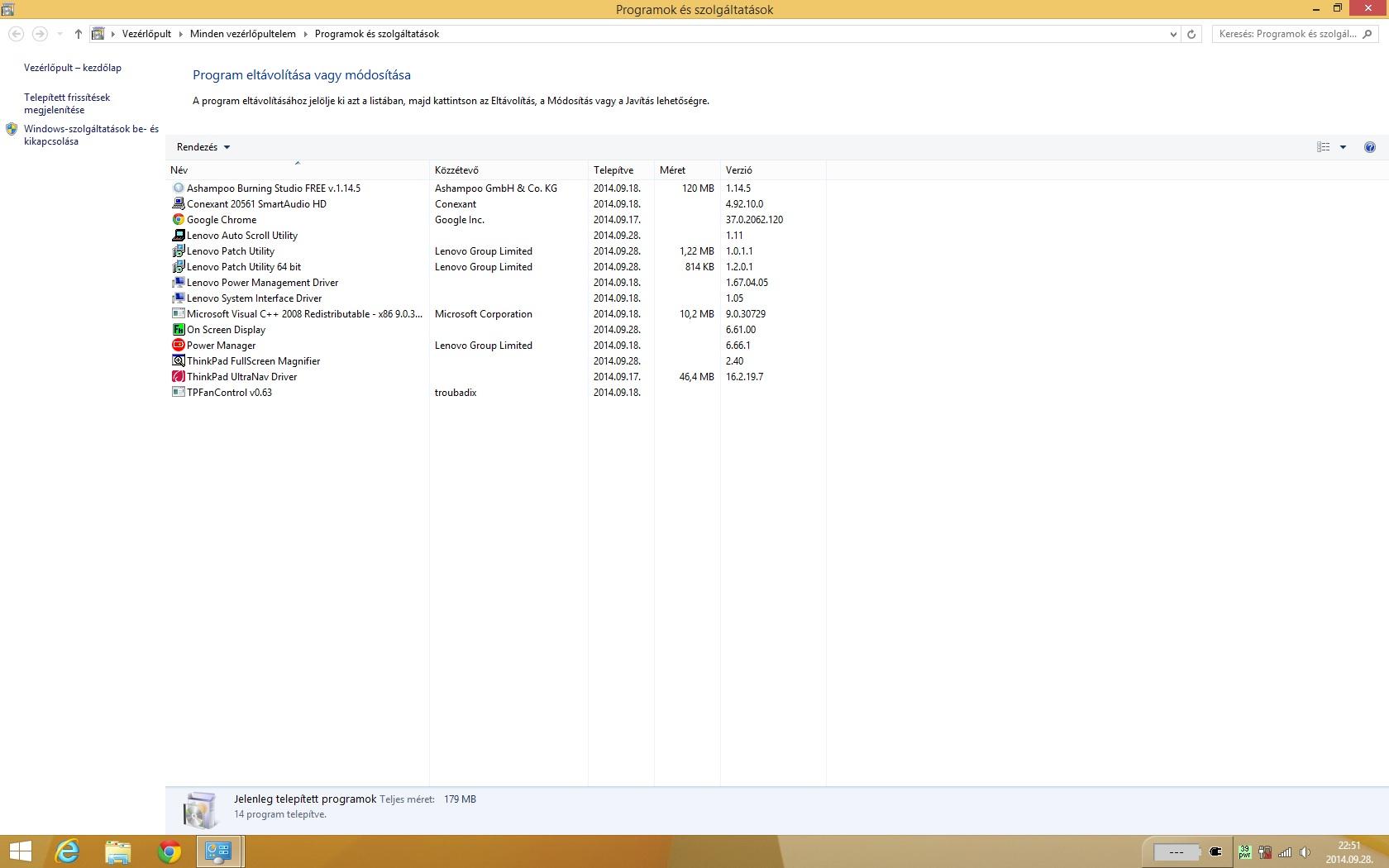Click the back navigation arrow
1389x868 pixels.
coord(16,34)
